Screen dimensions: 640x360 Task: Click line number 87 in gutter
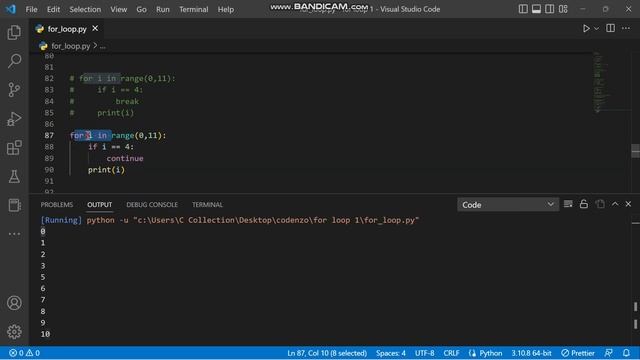49,136
